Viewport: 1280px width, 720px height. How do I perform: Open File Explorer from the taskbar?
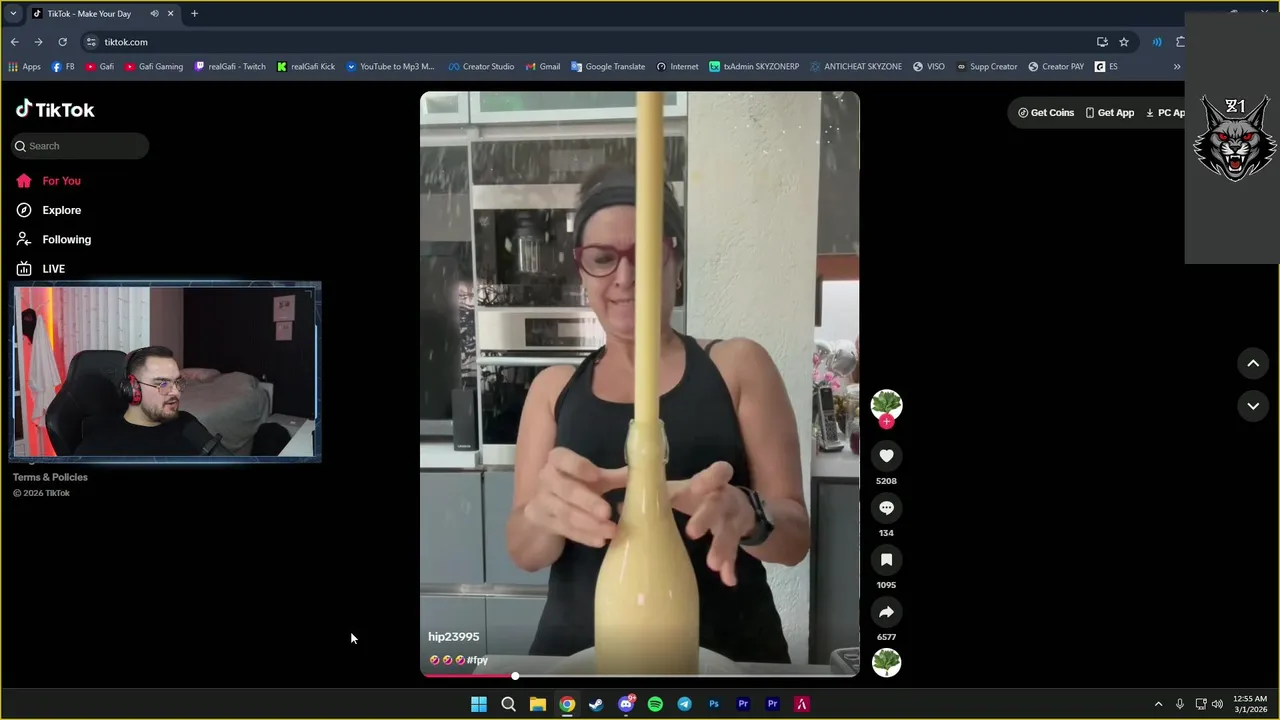pos(537,704)
